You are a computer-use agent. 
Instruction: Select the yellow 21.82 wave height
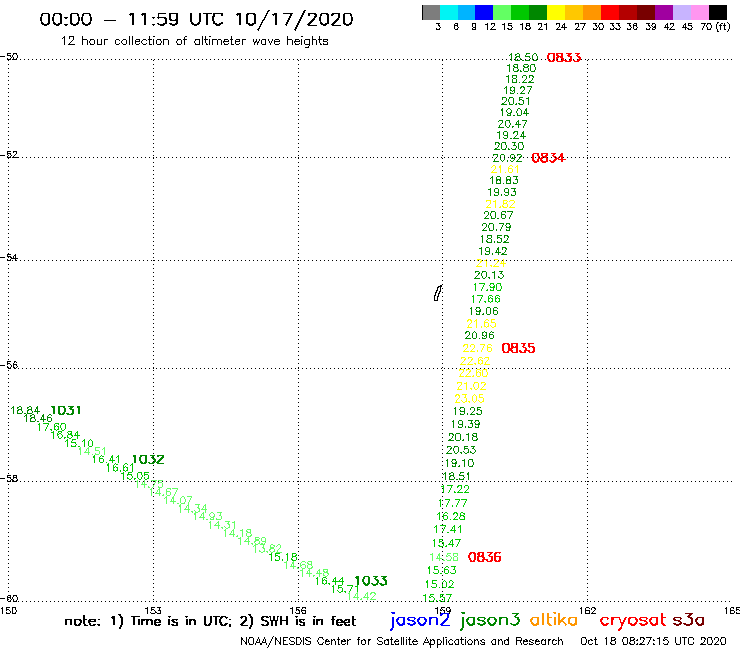click(x=500, y=204)
